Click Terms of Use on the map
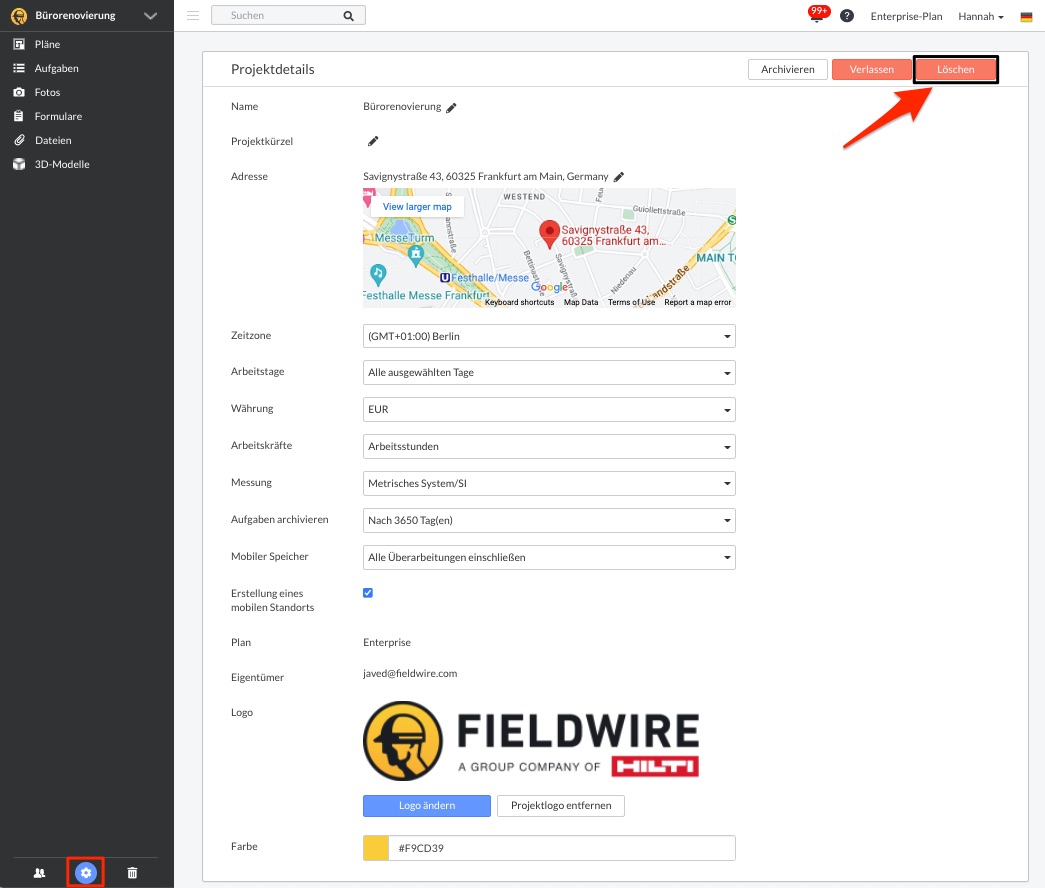This screenshot has width=1045, height=888. 631,302
